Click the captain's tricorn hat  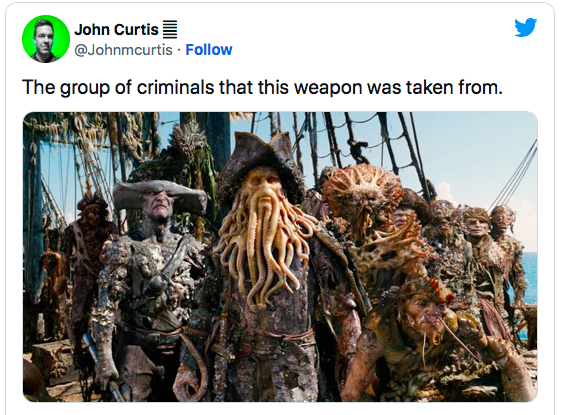coord(260,162)
